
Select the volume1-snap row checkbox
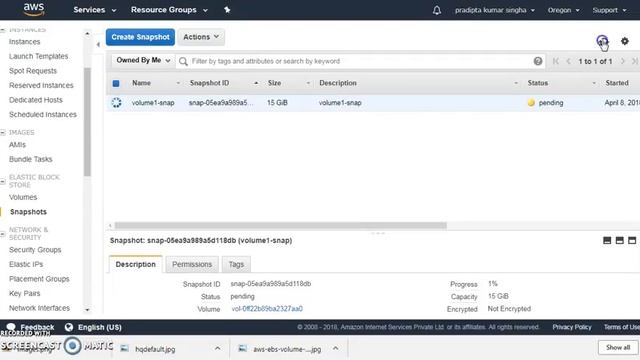pyautogui.click(x=116, y=102)
